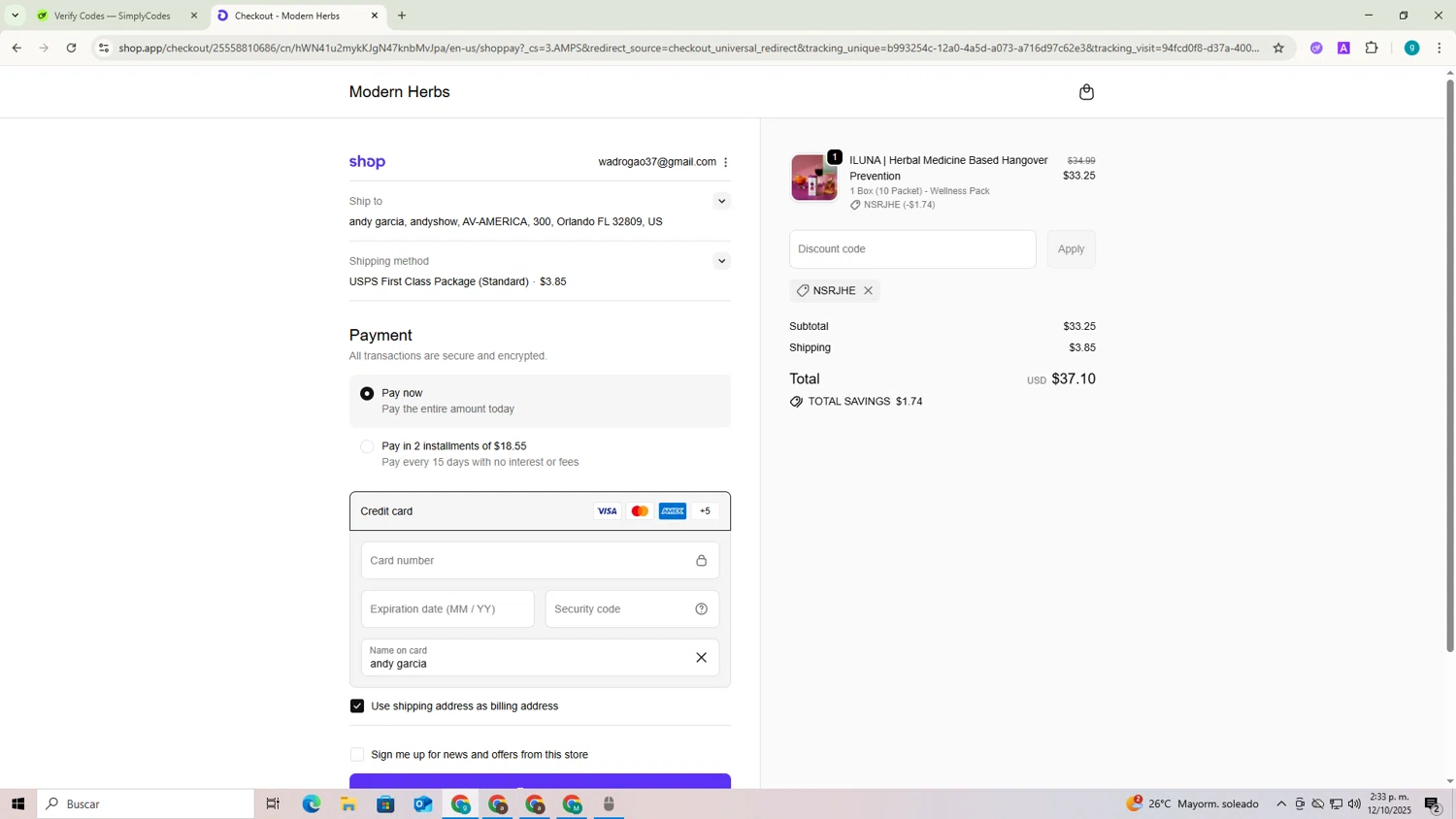Click the TOTAL SAVINGS $1.74 text

click(x=865, y=402)
